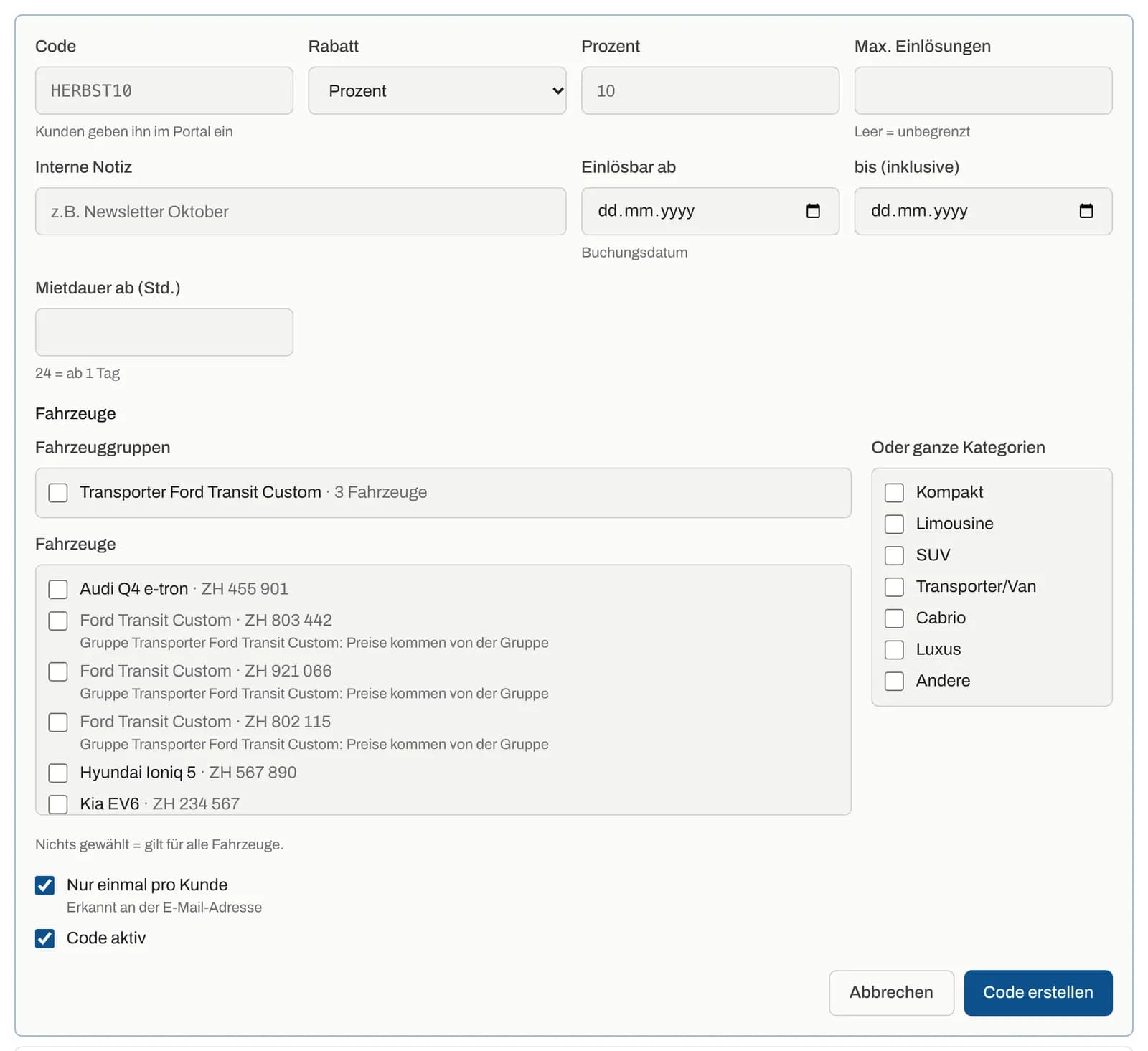Screen dimensions: 1148x1051
Task: Click the Interne Notiz input
Action: (301, 212)
